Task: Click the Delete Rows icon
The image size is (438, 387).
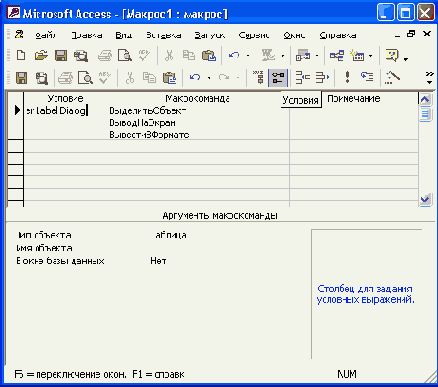Action: [322, 78]
